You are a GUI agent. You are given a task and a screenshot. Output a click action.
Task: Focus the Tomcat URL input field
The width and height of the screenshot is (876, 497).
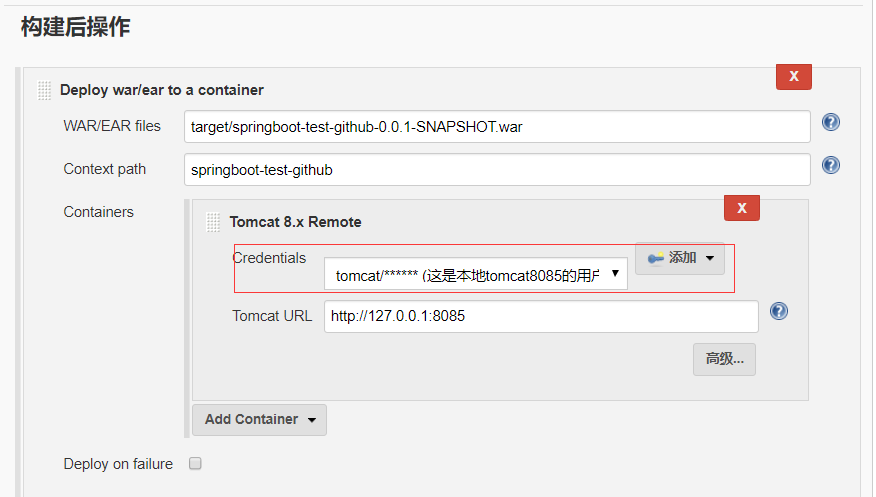pyautogui.click(x=540, y=316)
